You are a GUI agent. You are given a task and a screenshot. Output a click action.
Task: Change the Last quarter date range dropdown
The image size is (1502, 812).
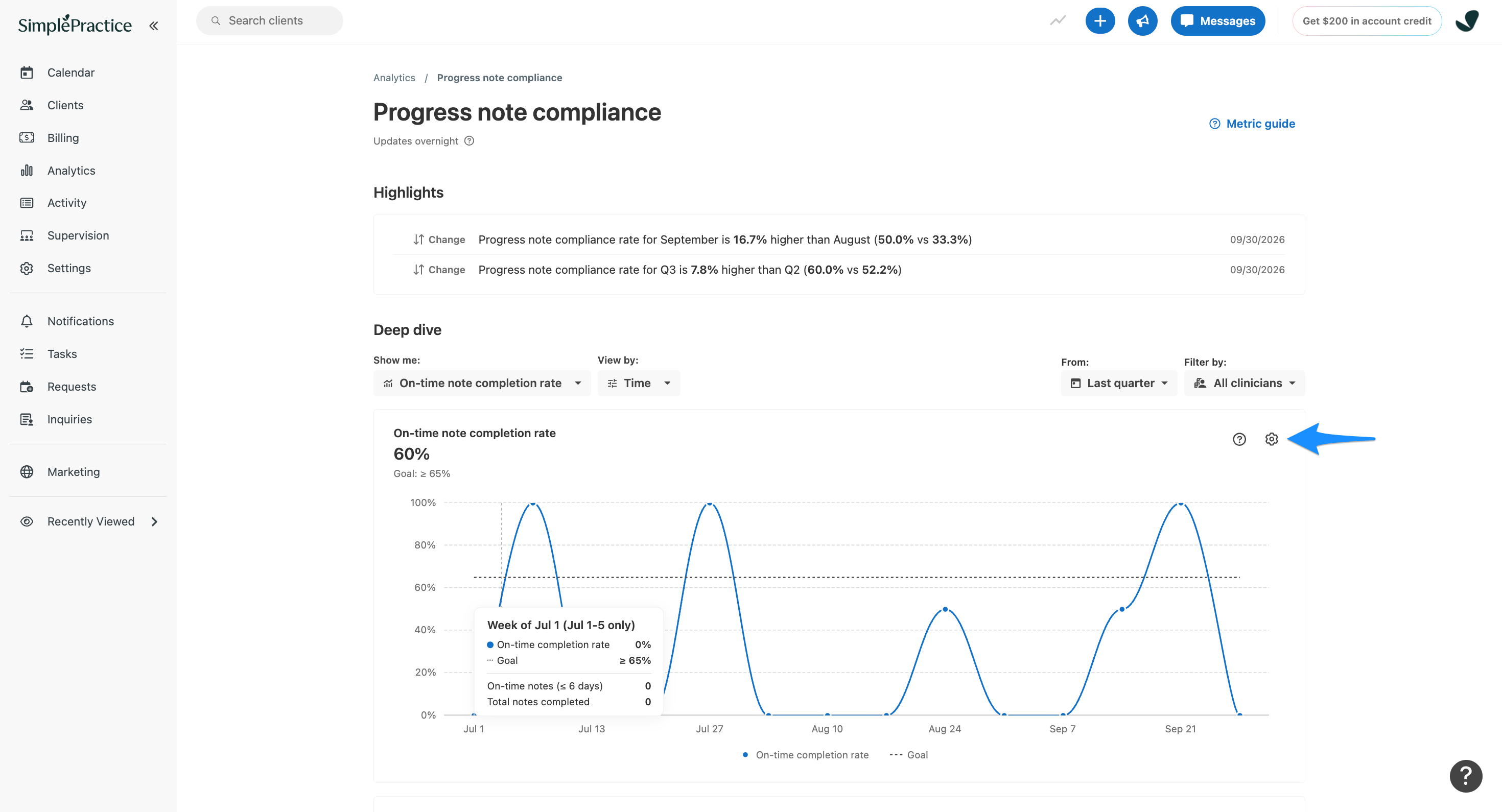tap(1118, 383)
